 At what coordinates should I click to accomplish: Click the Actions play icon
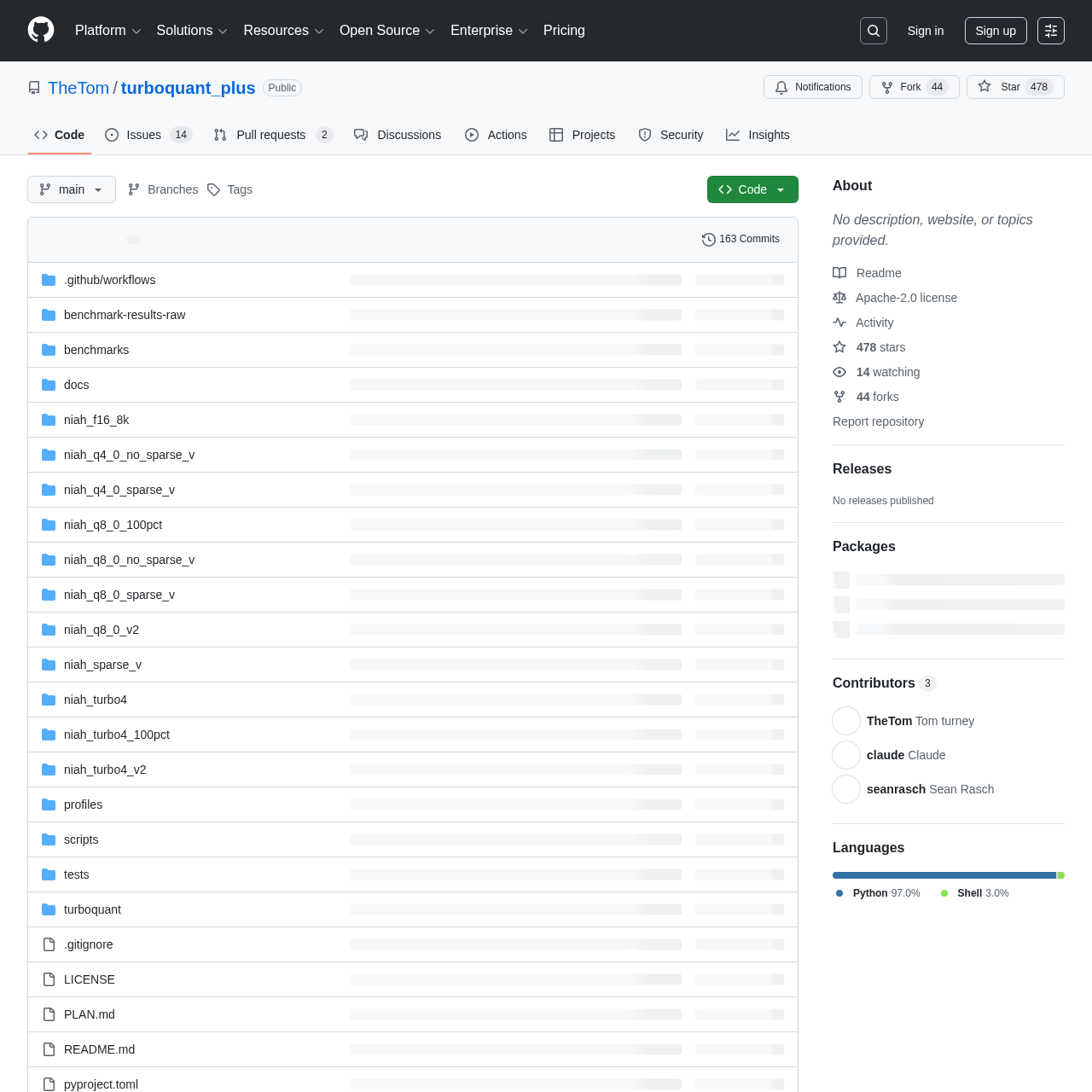pos(472,135)
